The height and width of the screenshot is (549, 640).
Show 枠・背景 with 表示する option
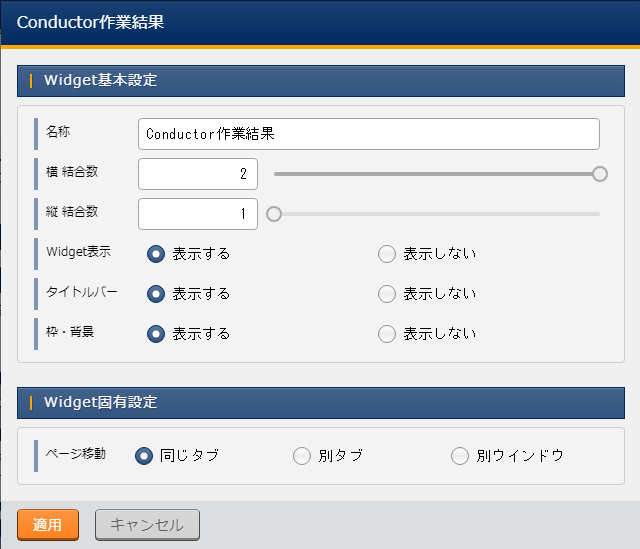pos(156,334)
